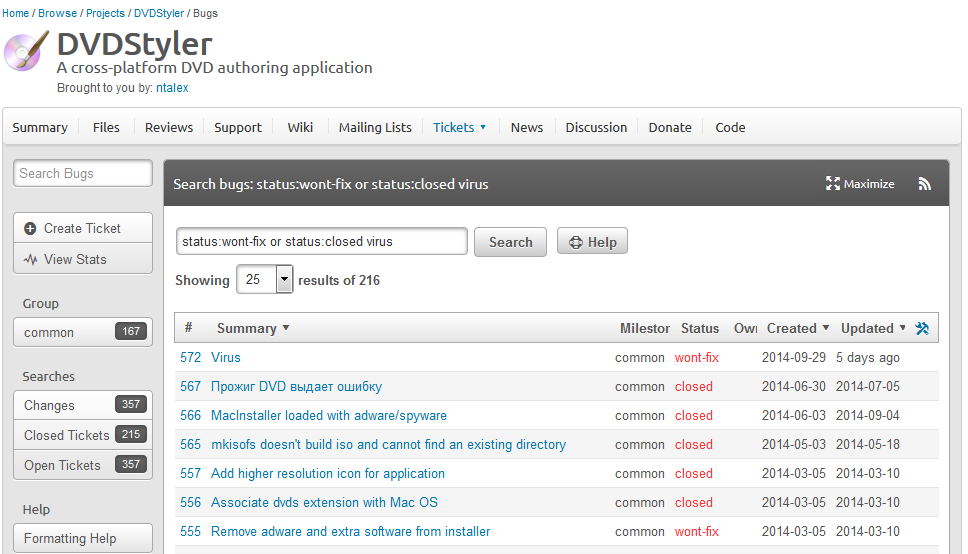The image size is (968, 554).
Task: Click the Milestone column header
Action: 645,328
